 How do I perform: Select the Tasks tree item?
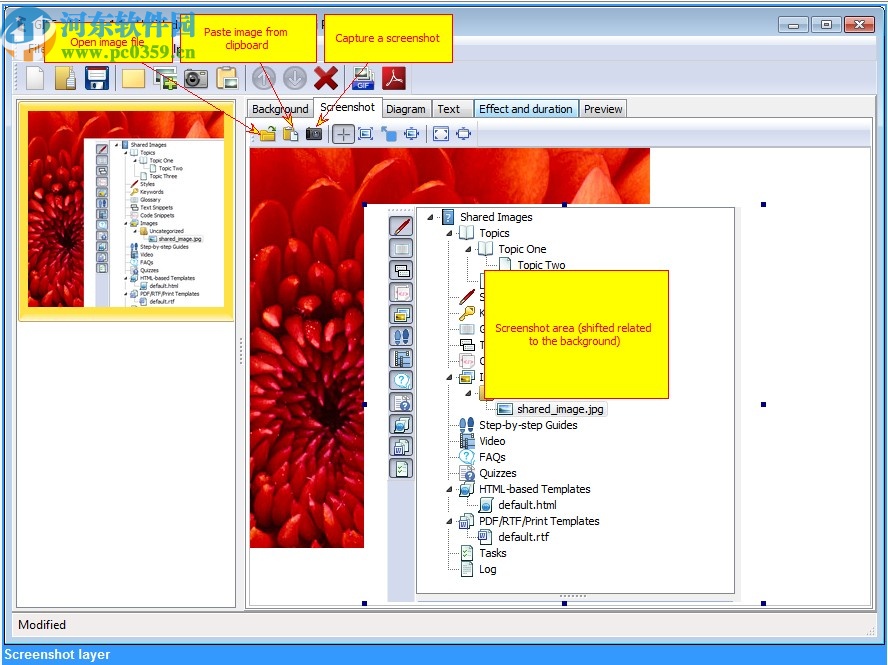point(493,553)
